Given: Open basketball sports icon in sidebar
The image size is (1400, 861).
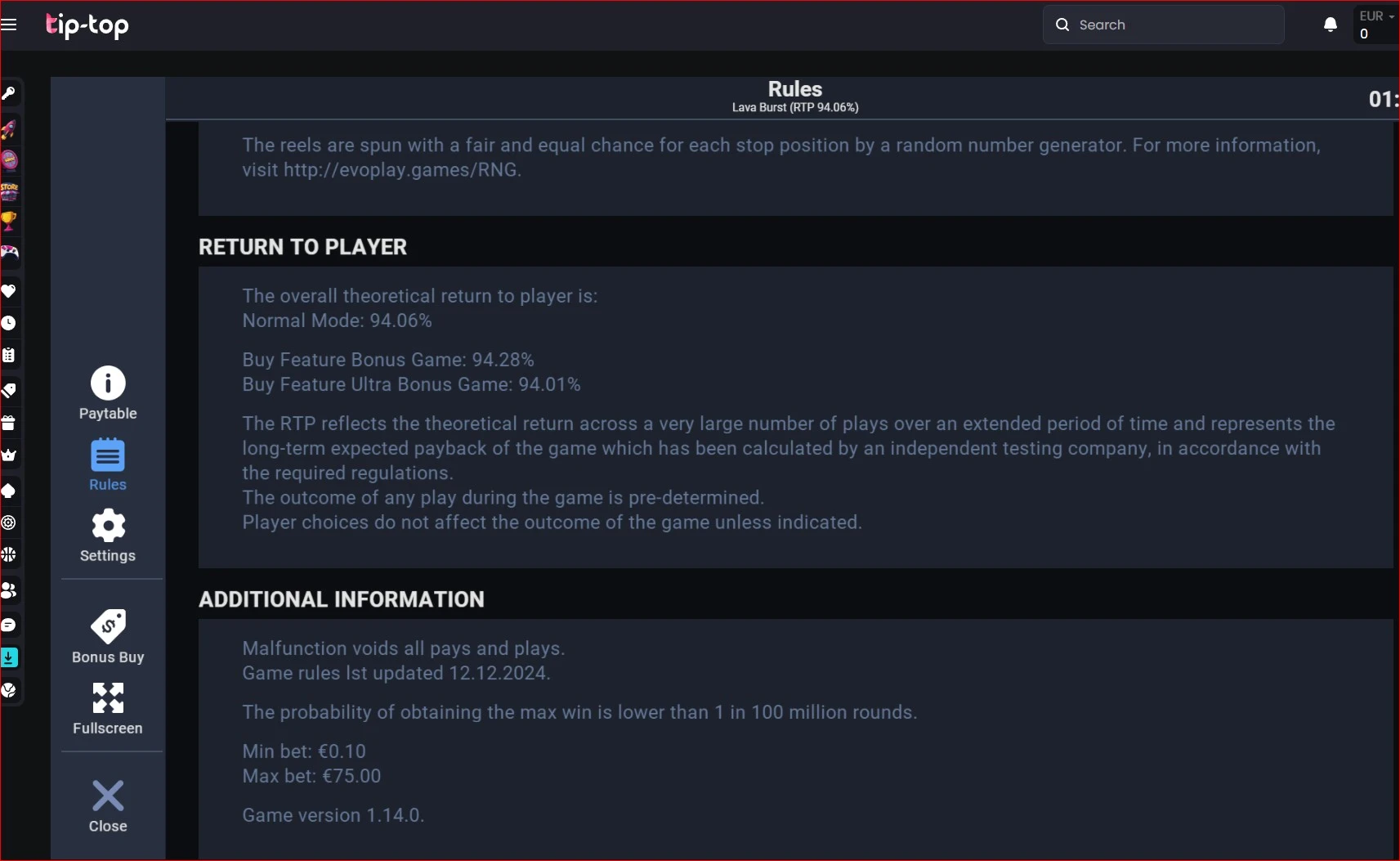Looking at the screenshot, I should tap(9, 555).
